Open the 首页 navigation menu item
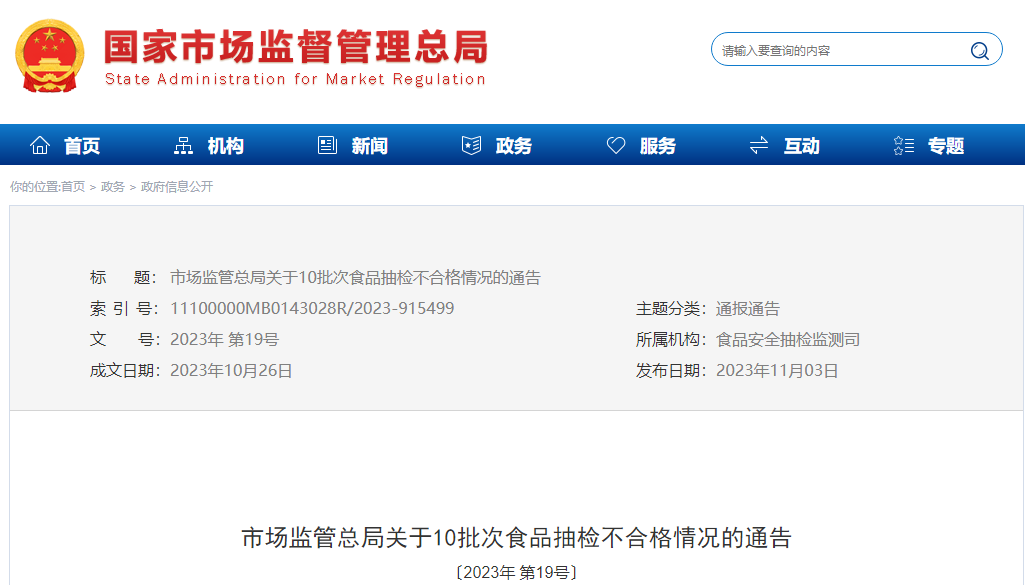This screenshot has width=1025, height=585. coord(82,146)
